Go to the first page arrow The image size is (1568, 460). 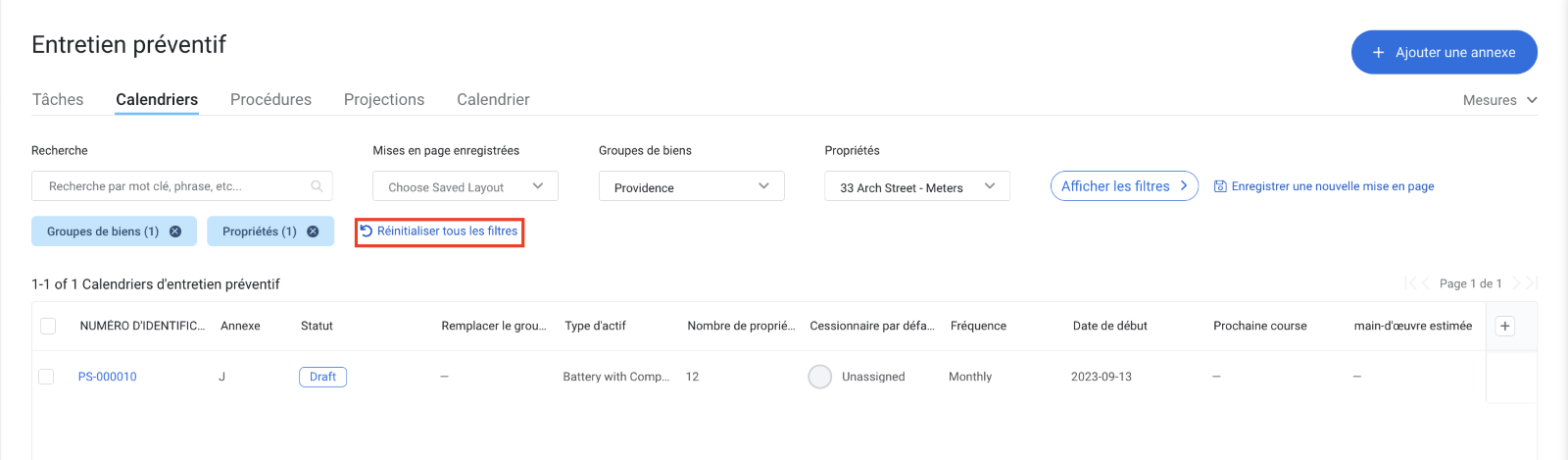pos(1409,283)
